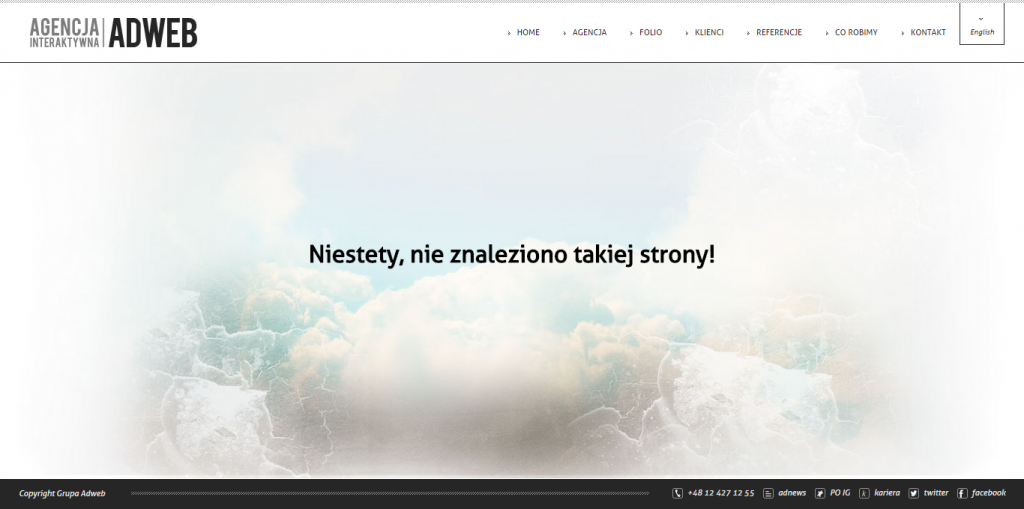
Task: Click the phone number +48 12 427 12 55
Action: point(721,493)
